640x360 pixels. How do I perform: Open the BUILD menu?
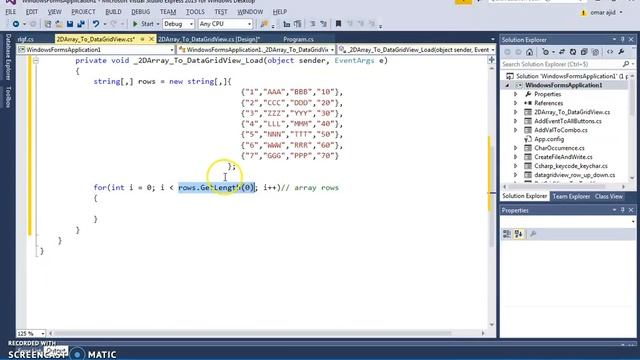(113, 12)
